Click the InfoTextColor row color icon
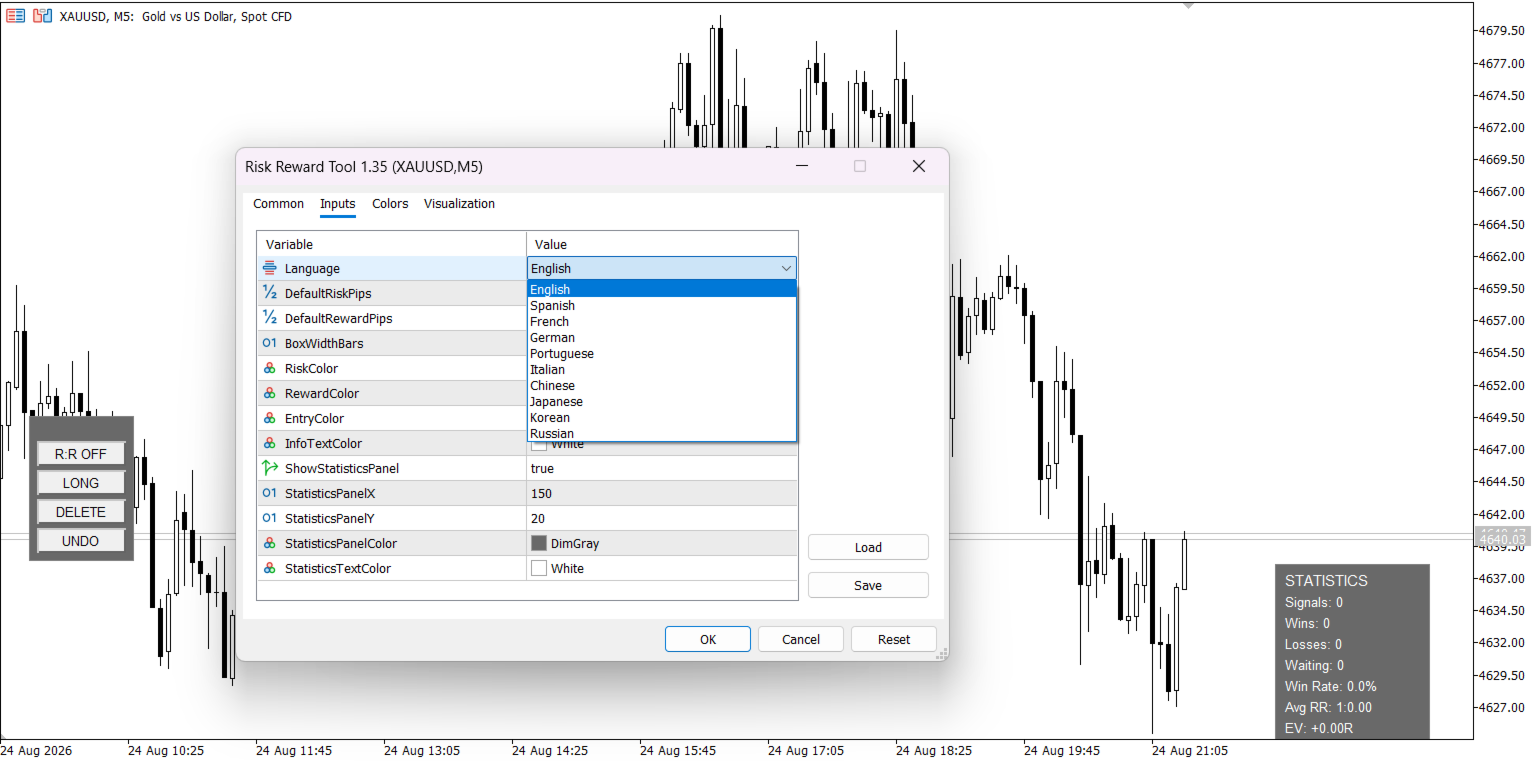 coord(270,443)
